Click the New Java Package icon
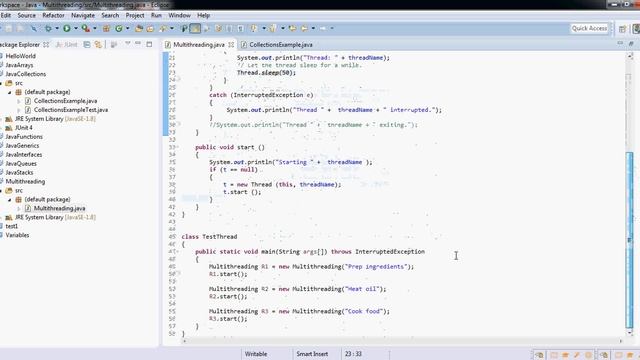This screenshot has height=360, width=640. [106, 28]
